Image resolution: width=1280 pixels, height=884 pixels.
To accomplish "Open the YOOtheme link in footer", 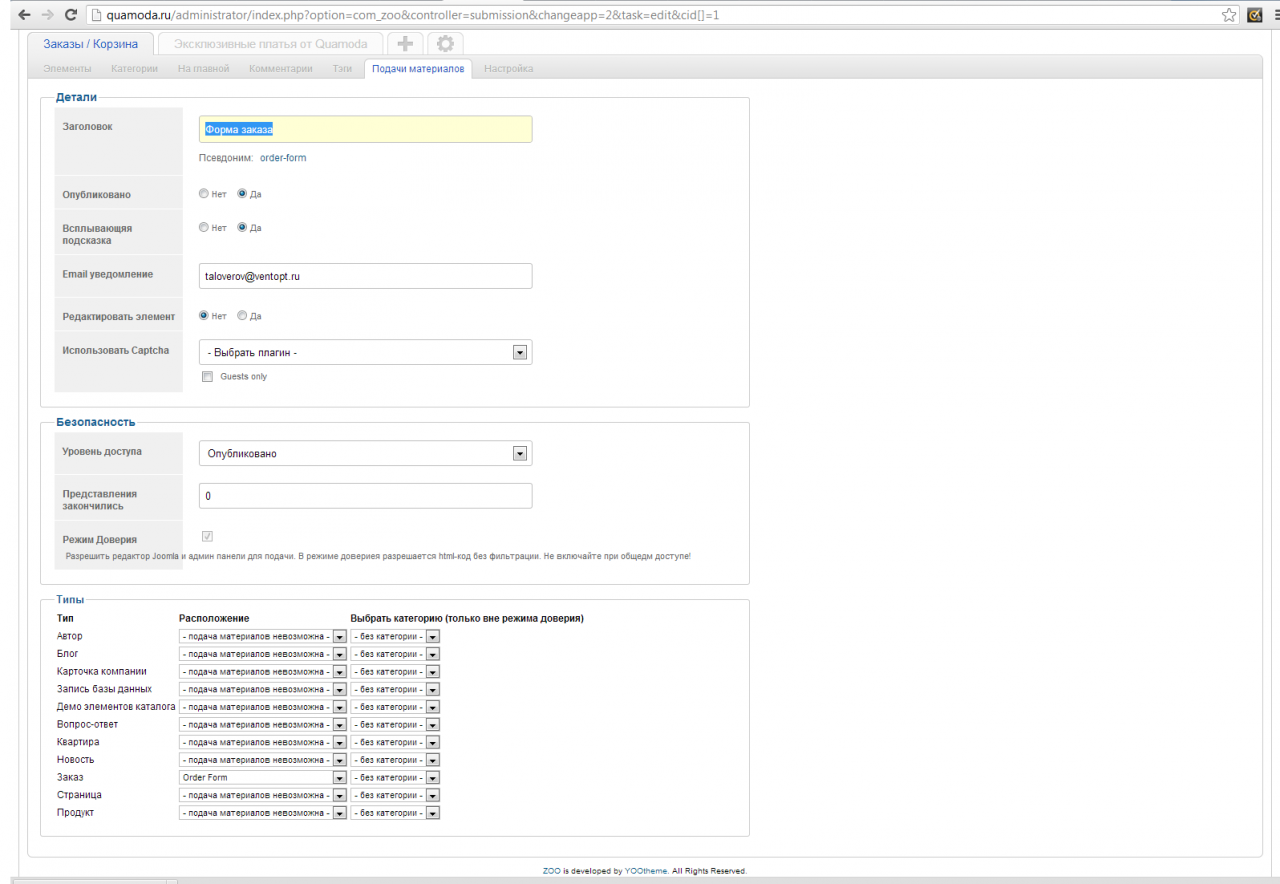I will coord(645,871).
